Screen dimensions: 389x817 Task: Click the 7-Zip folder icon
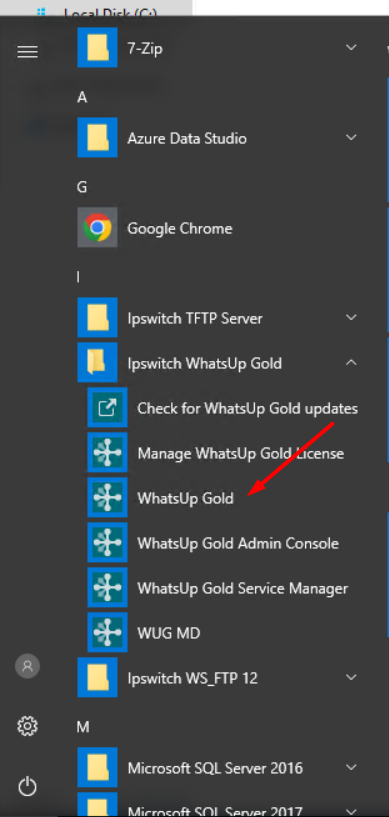point(97,48)
